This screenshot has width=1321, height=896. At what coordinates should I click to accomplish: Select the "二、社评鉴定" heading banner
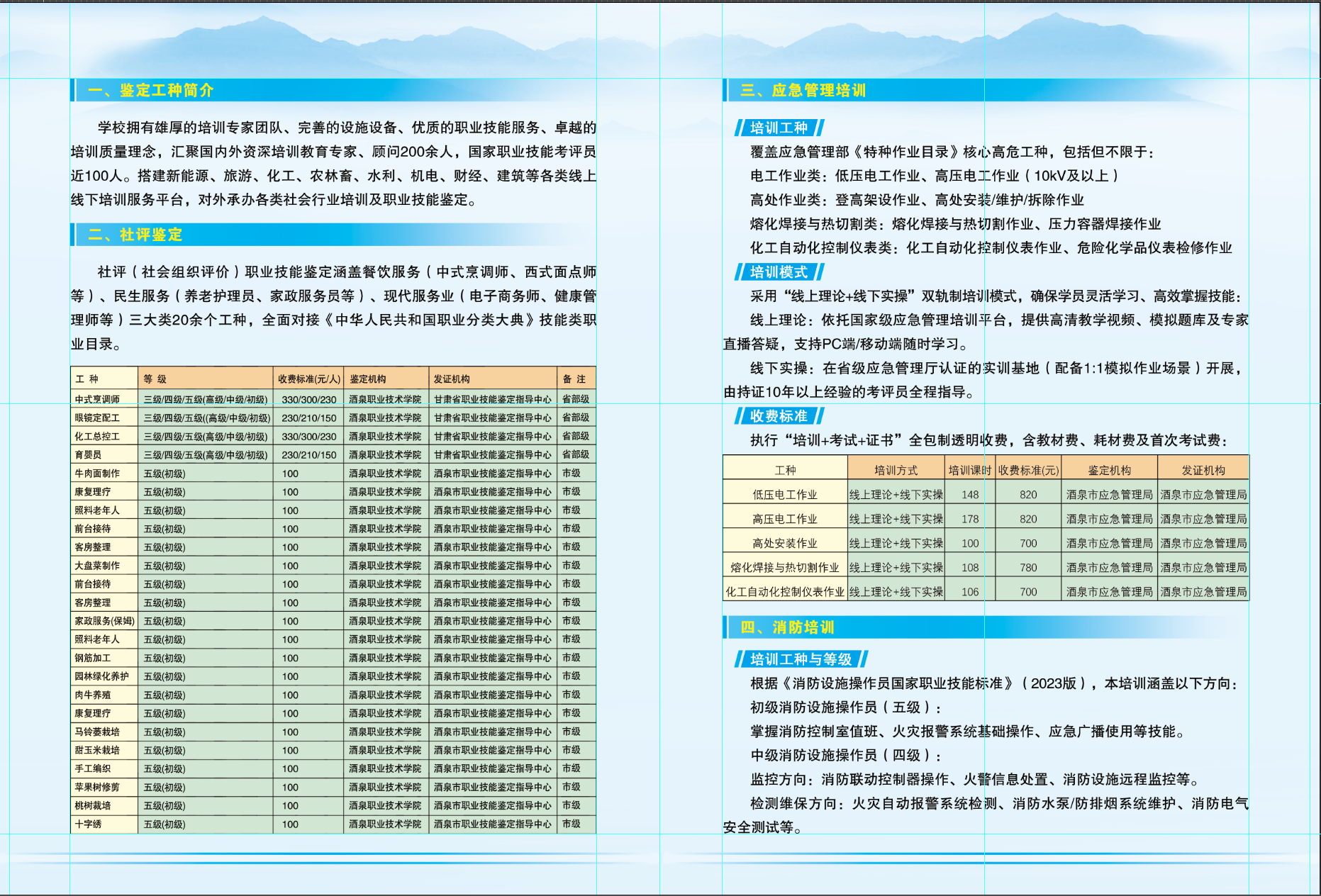[x=135, y=235]
